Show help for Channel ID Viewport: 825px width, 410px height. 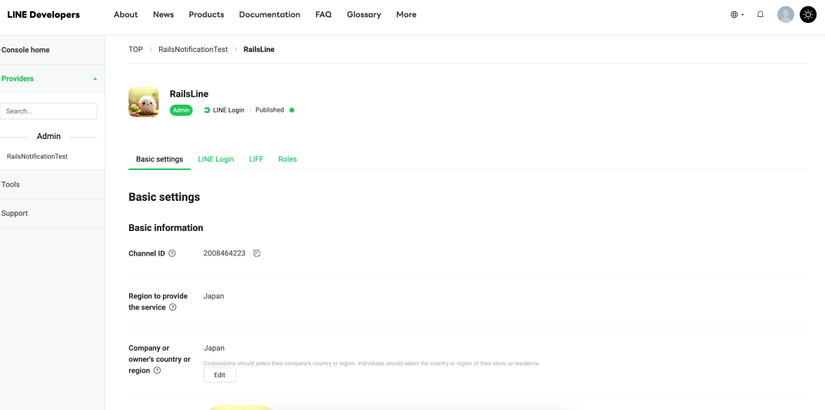172,253
